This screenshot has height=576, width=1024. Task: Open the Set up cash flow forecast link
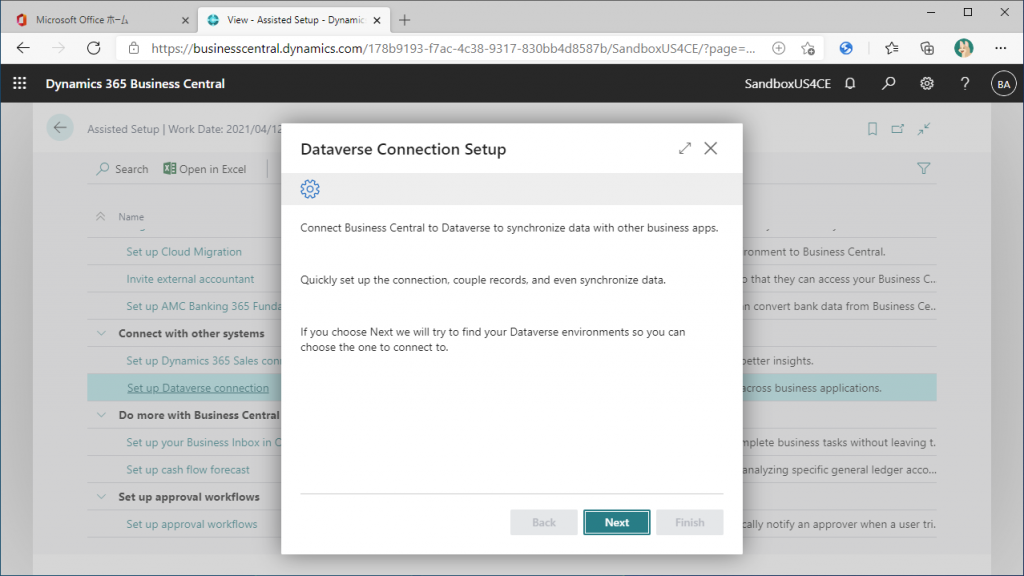pos(187,470)
